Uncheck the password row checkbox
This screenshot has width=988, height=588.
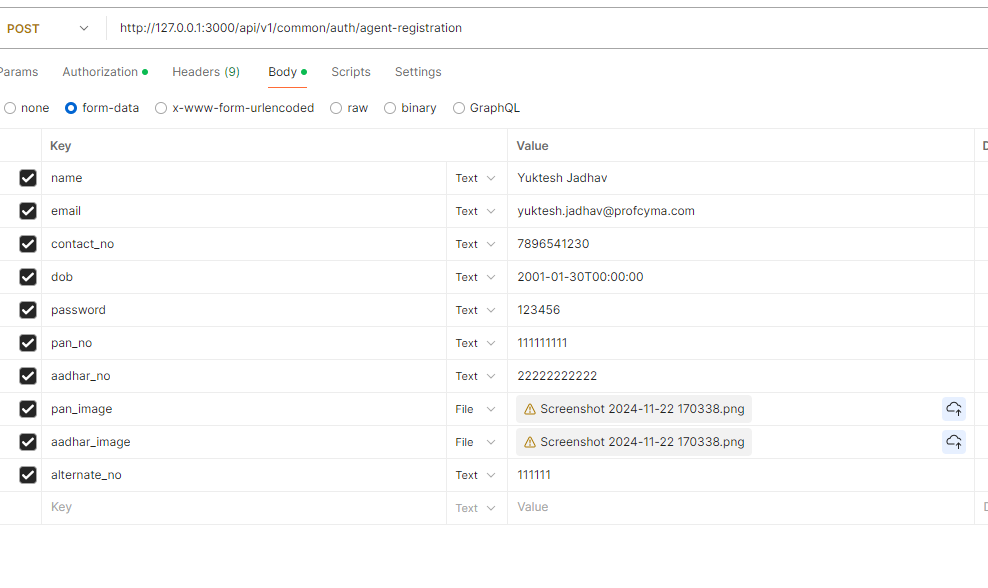[x=28, y=310]
